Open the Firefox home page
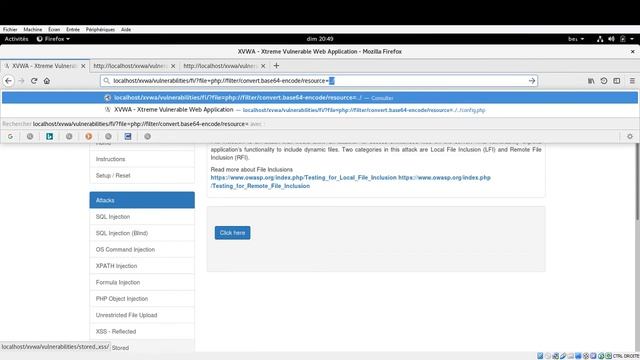This screenshot has width=640, height=360. coord(47,81)
